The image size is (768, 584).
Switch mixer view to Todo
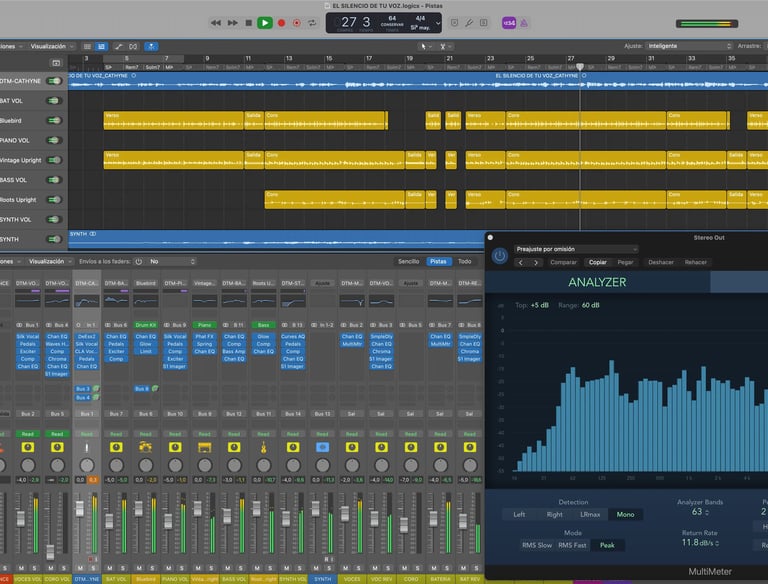(464, 261)
